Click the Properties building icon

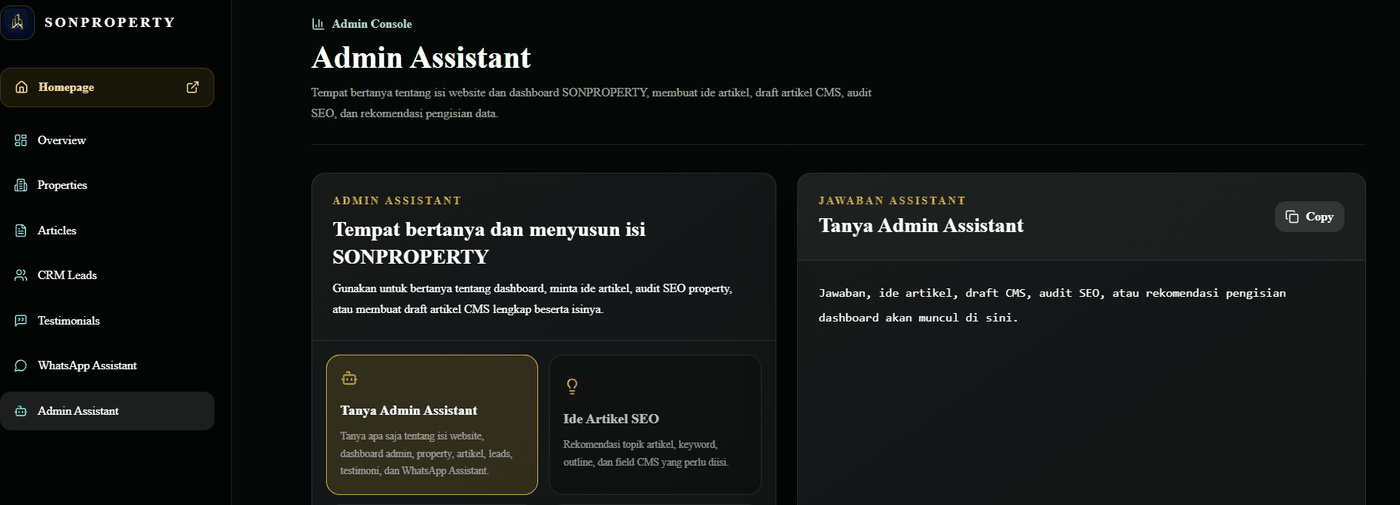(21, 185)
